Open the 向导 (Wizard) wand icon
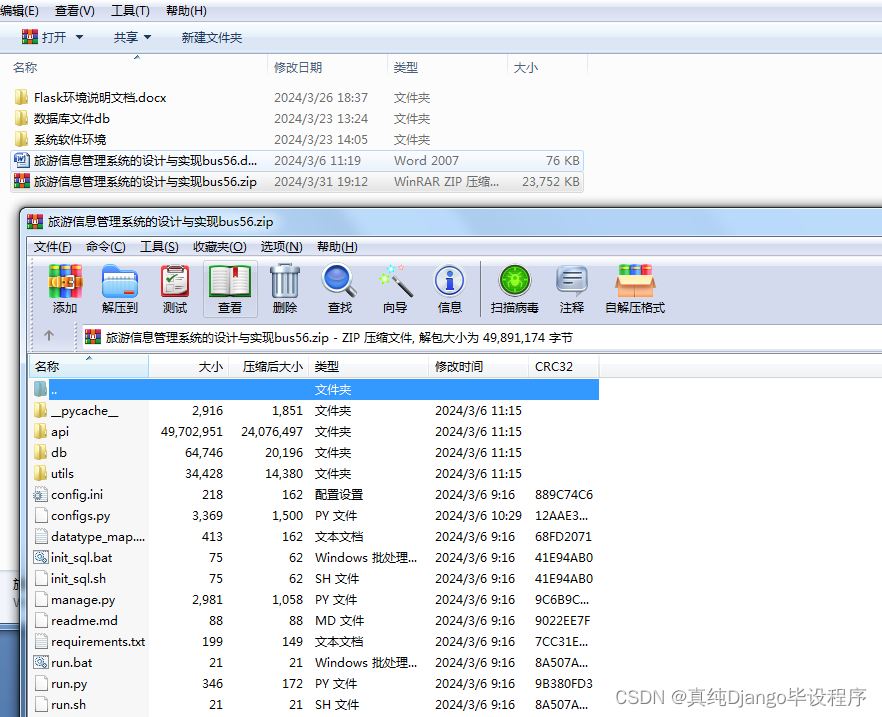 coord(395,281)
